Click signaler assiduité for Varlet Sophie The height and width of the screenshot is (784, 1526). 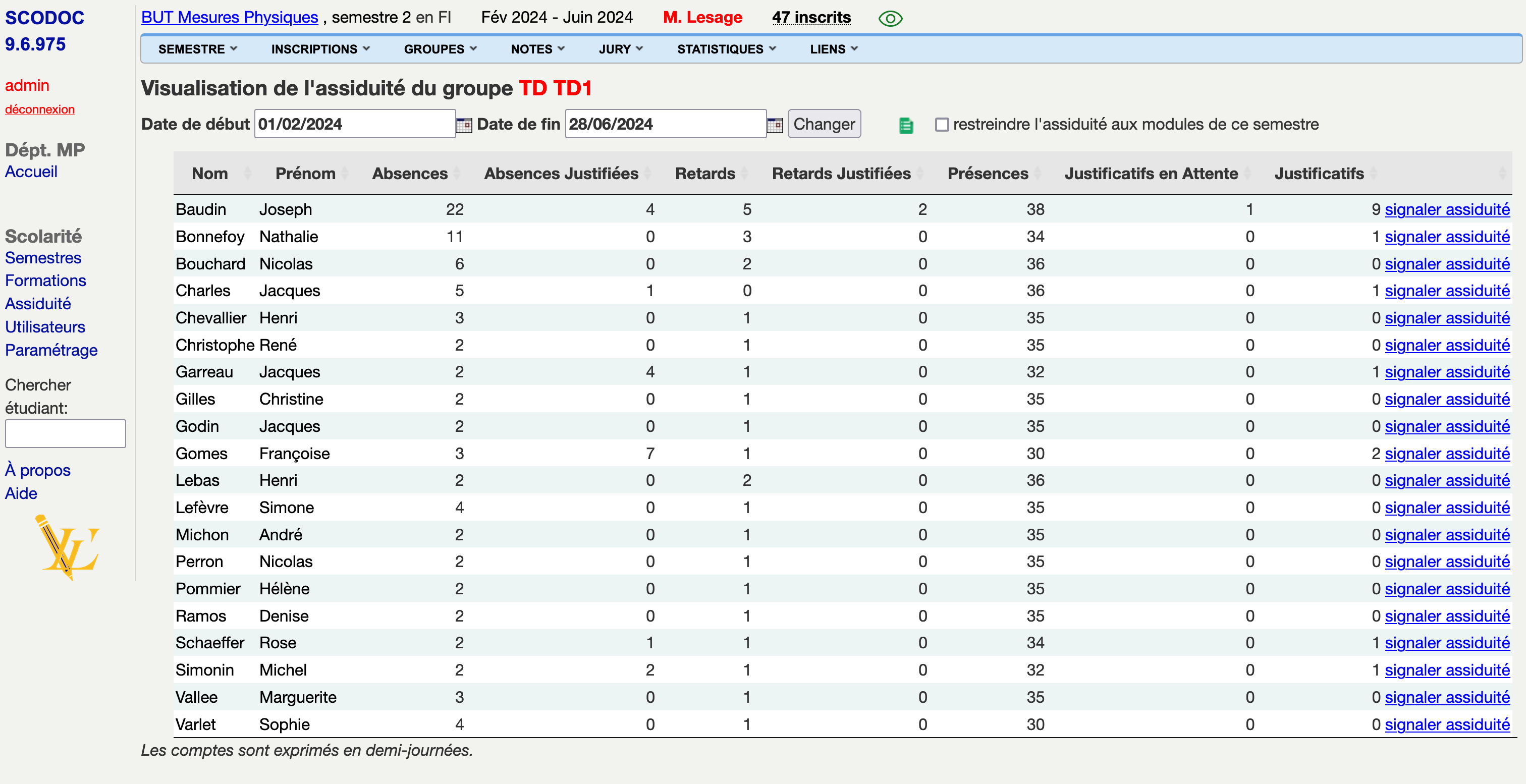point(1447,725)
